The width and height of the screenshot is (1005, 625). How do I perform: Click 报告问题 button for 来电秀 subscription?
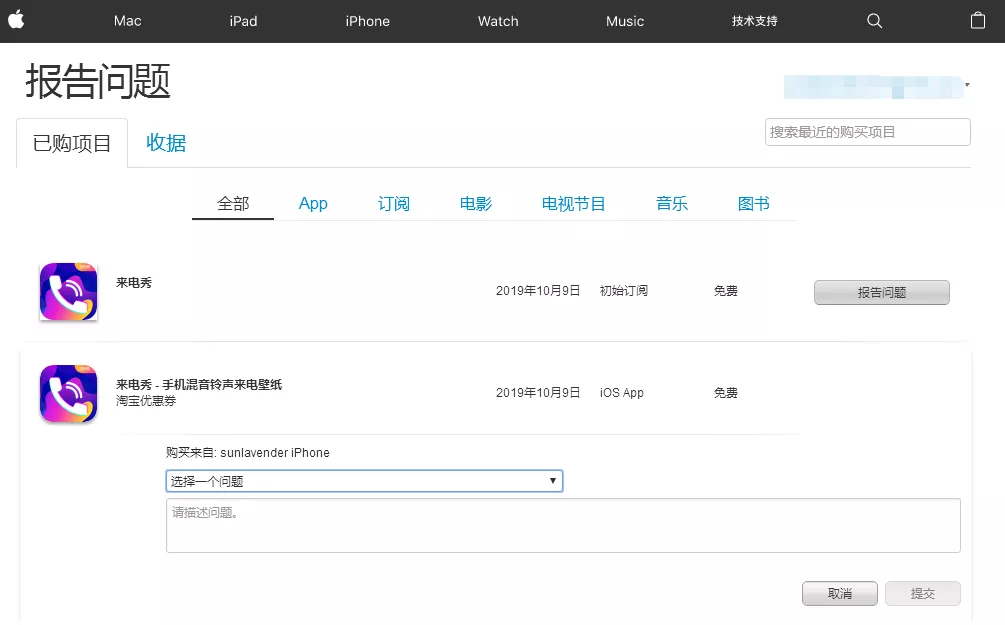click(882, 292)
